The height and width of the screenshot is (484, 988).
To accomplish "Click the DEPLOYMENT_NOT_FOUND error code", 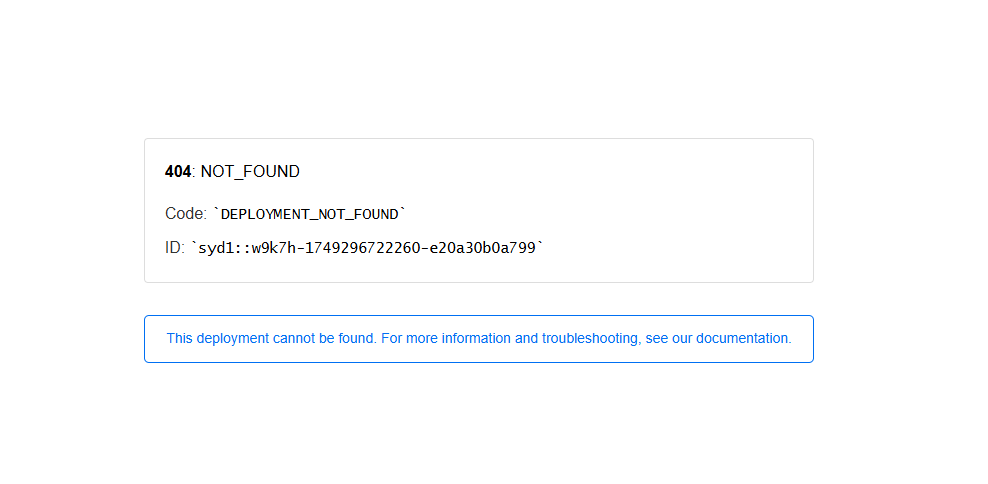I will point(310,214).
